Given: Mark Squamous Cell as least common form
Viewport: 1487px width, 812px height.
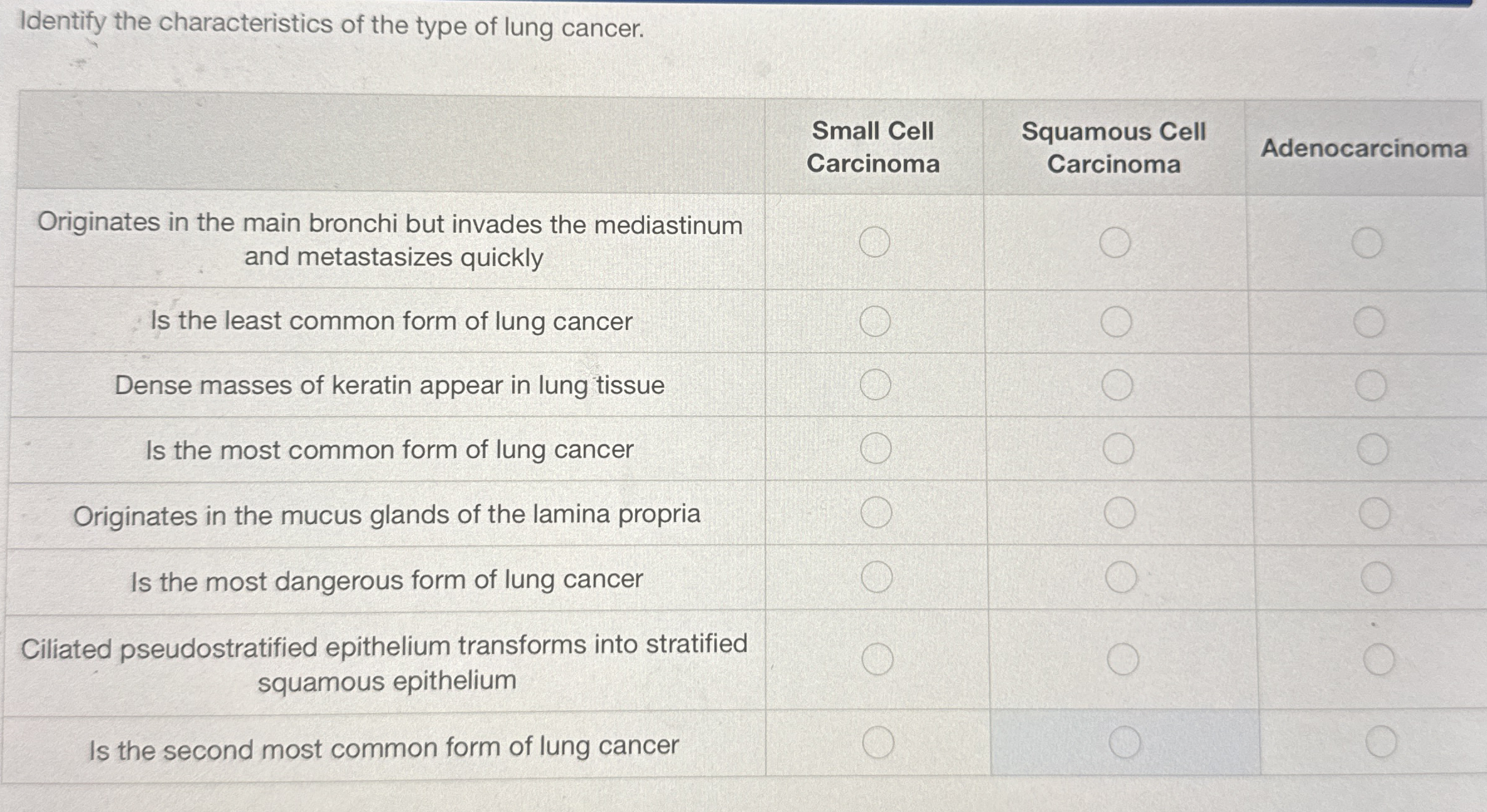Looking at the screenshot, I should [x=1116, y=322].
